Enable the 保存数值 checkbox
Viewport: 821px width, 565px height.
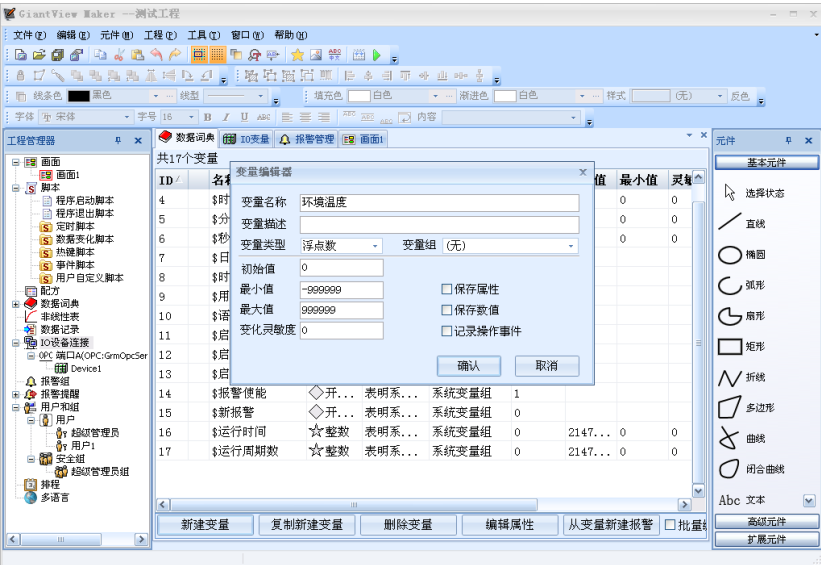[447, 310]
